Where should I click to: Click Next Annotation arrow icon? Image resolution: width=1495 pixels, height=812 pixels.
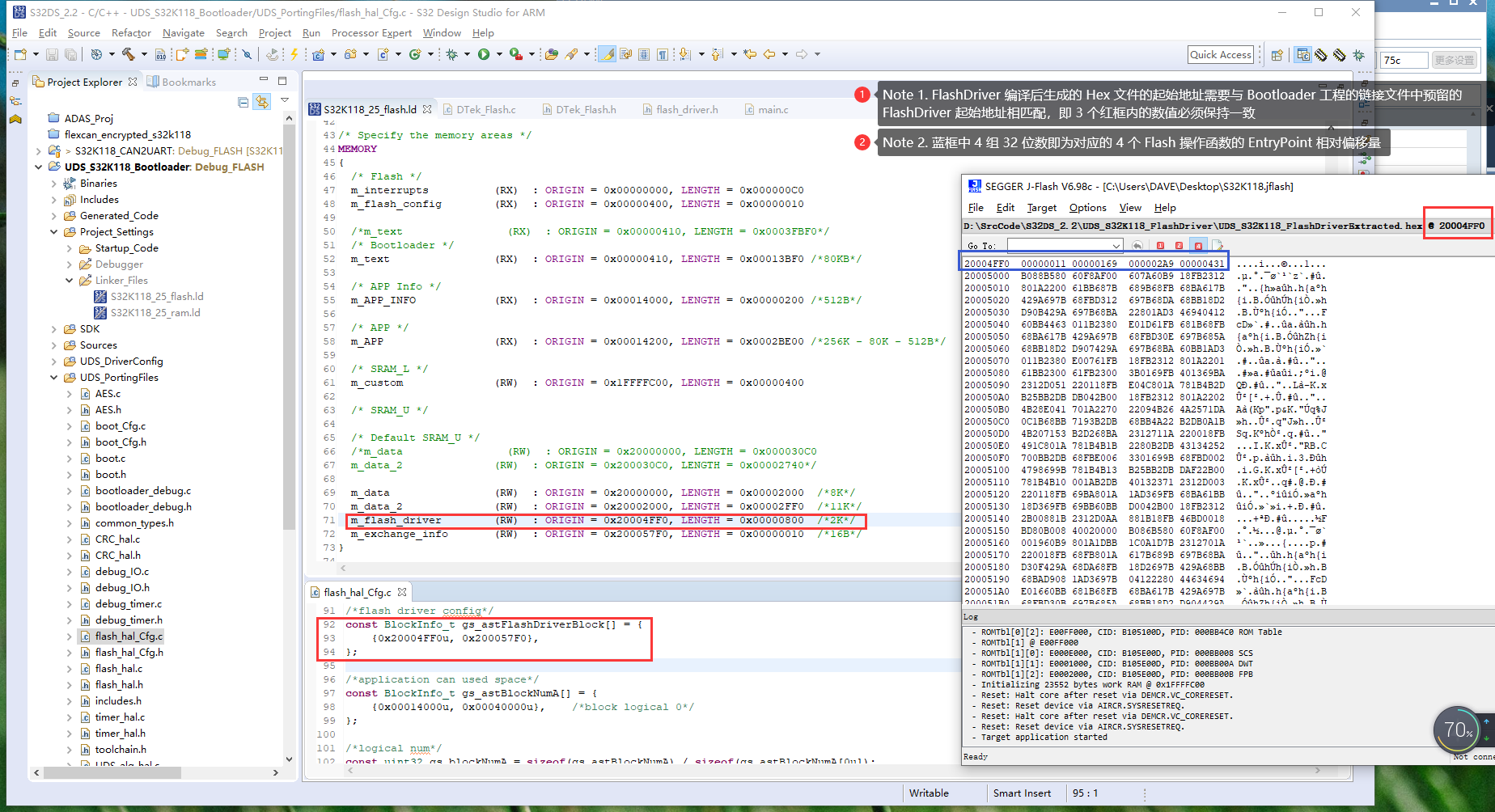click(x=684, y=54)
